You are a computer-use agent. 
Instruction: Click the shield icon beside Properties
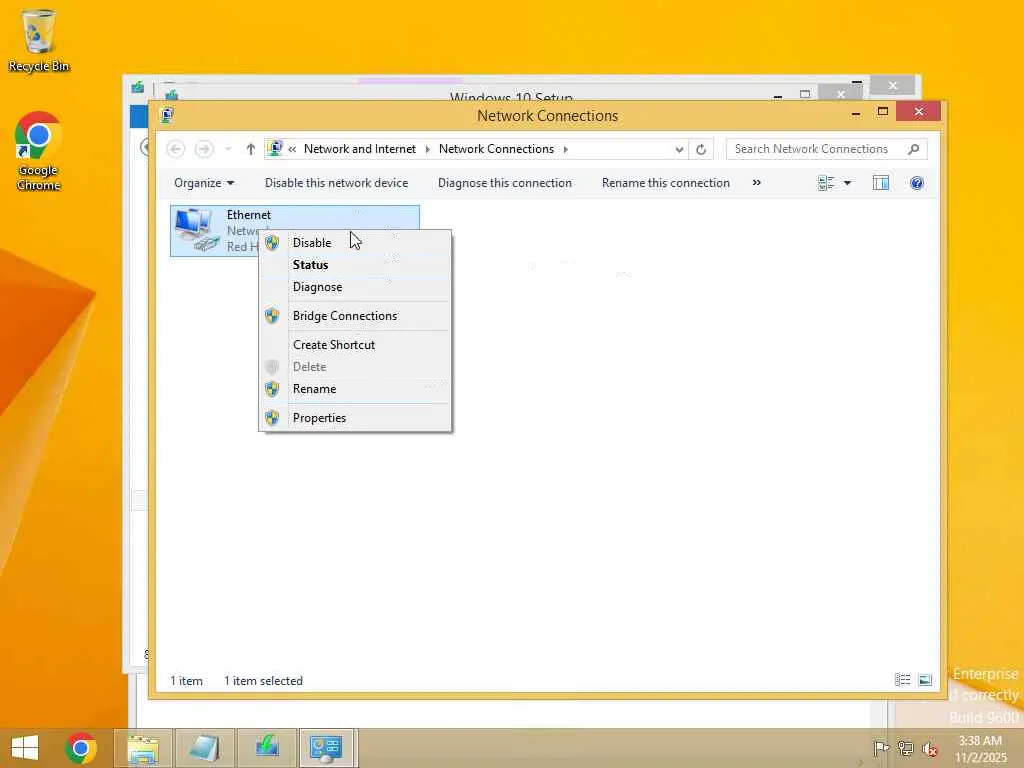tap(272, 418)
